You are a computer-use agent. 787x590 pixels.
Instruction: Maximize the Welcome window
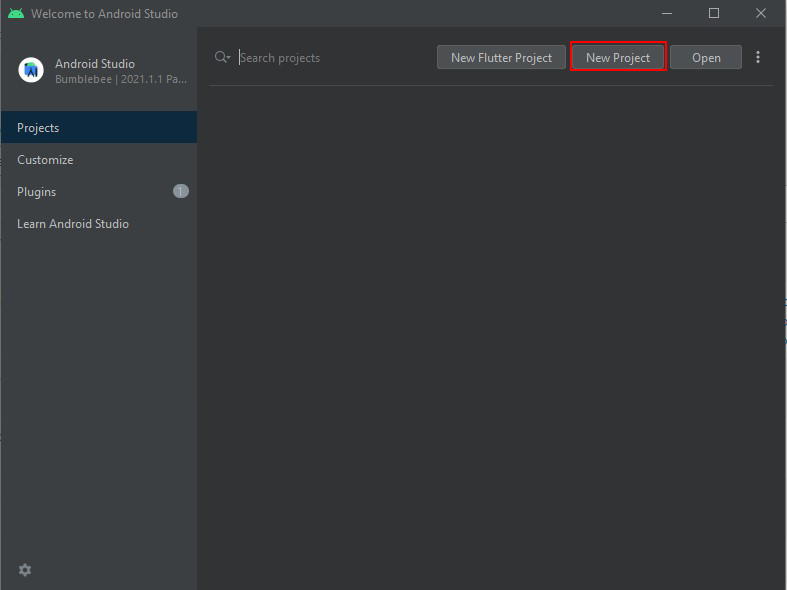pos(714,14)
